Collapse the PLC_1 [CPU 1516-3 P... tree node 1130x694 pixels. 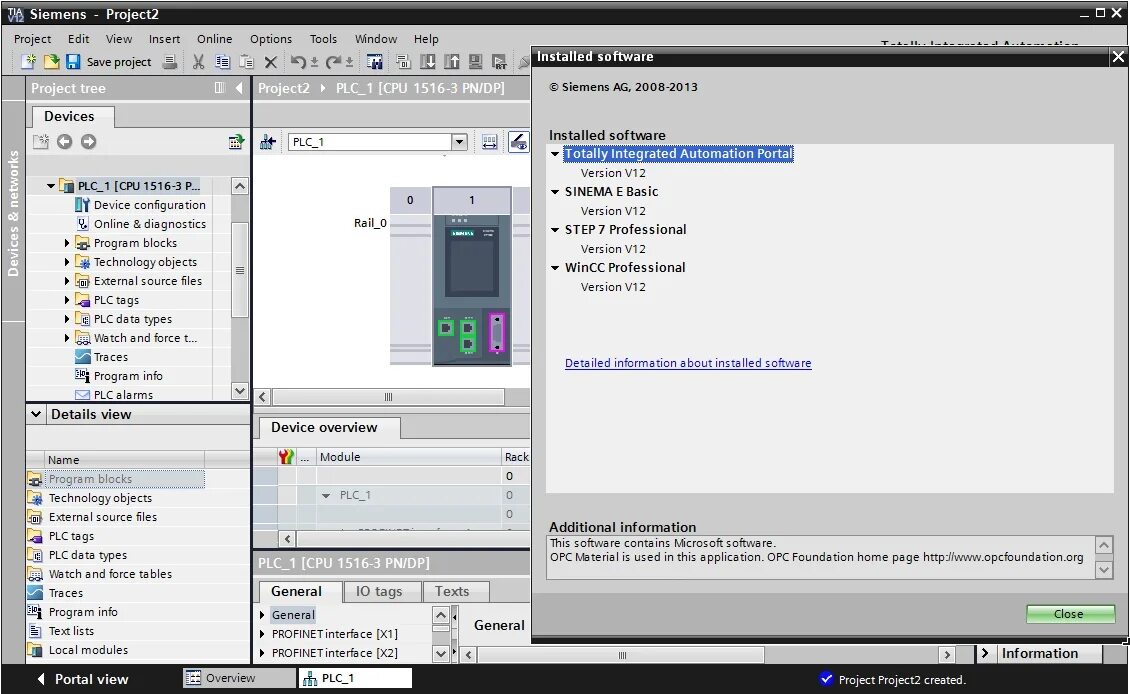click(x=50, y=186)
